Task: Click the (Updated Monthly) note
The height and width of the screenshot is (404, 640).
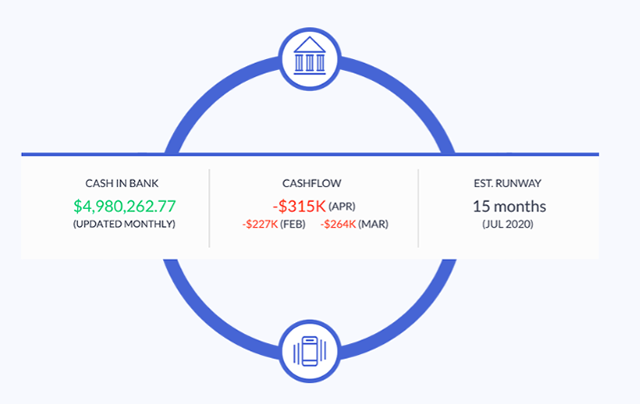Action: point(123,223)
